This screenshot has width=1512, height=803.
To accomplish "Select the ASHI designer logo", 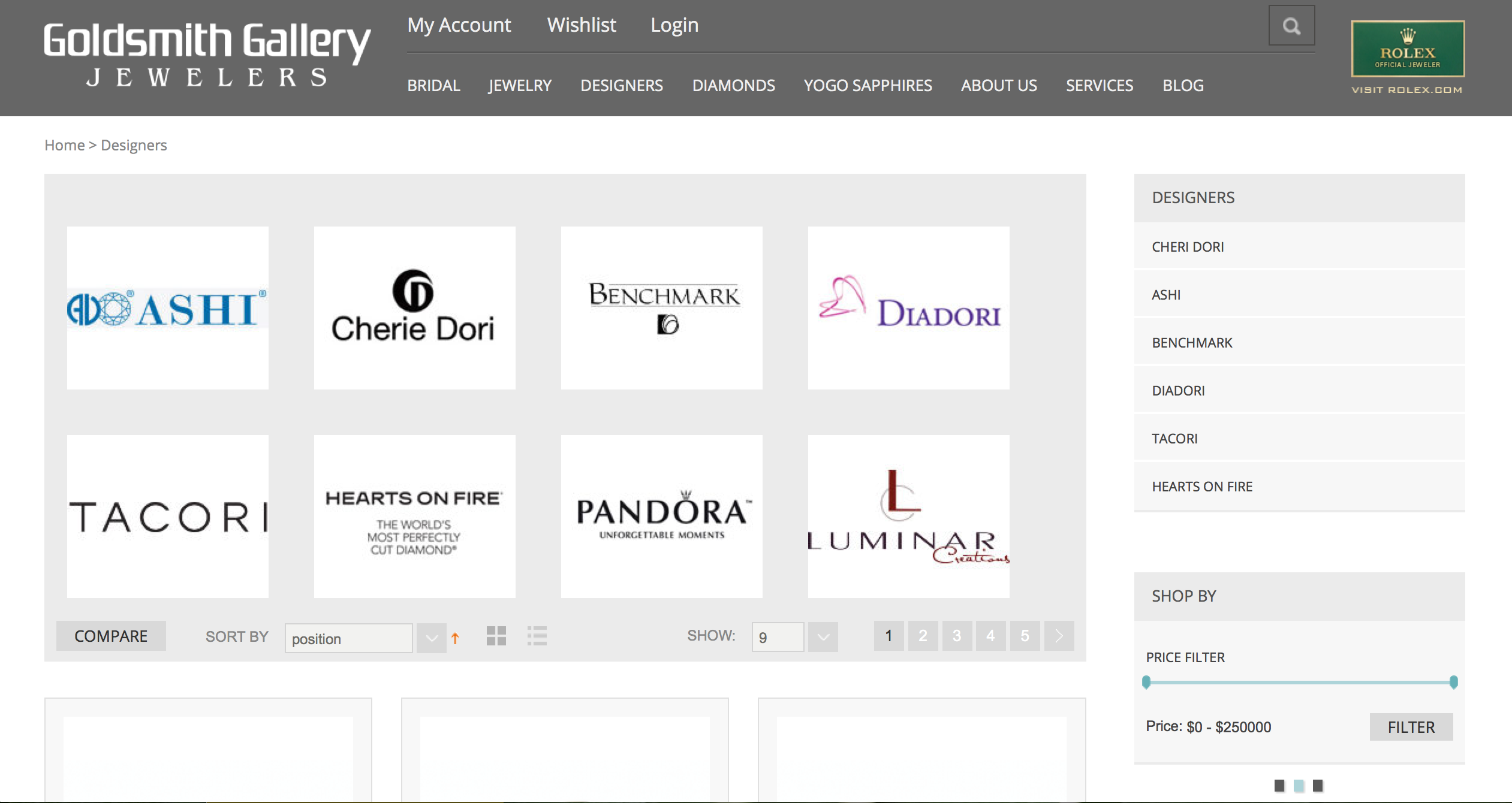I will [168, 308].
